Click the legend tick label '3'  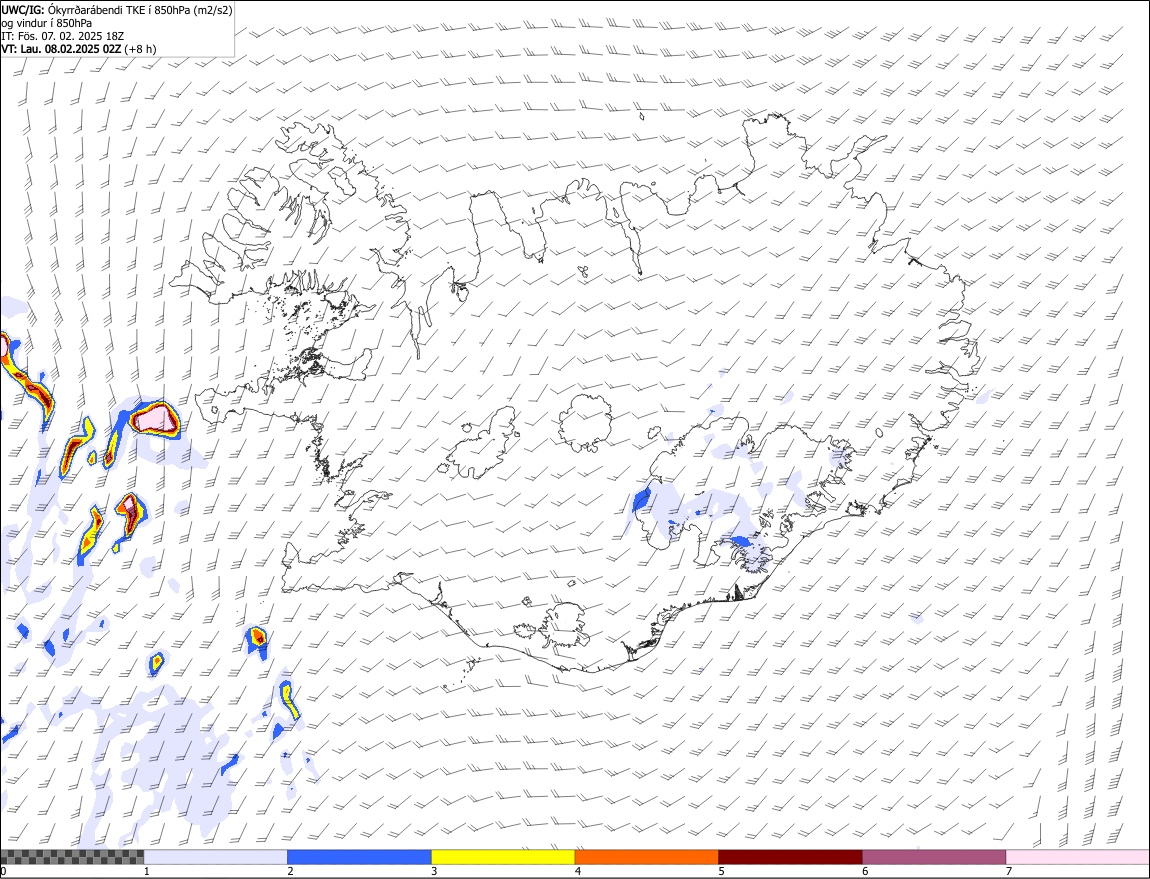[x=434, y=871]
